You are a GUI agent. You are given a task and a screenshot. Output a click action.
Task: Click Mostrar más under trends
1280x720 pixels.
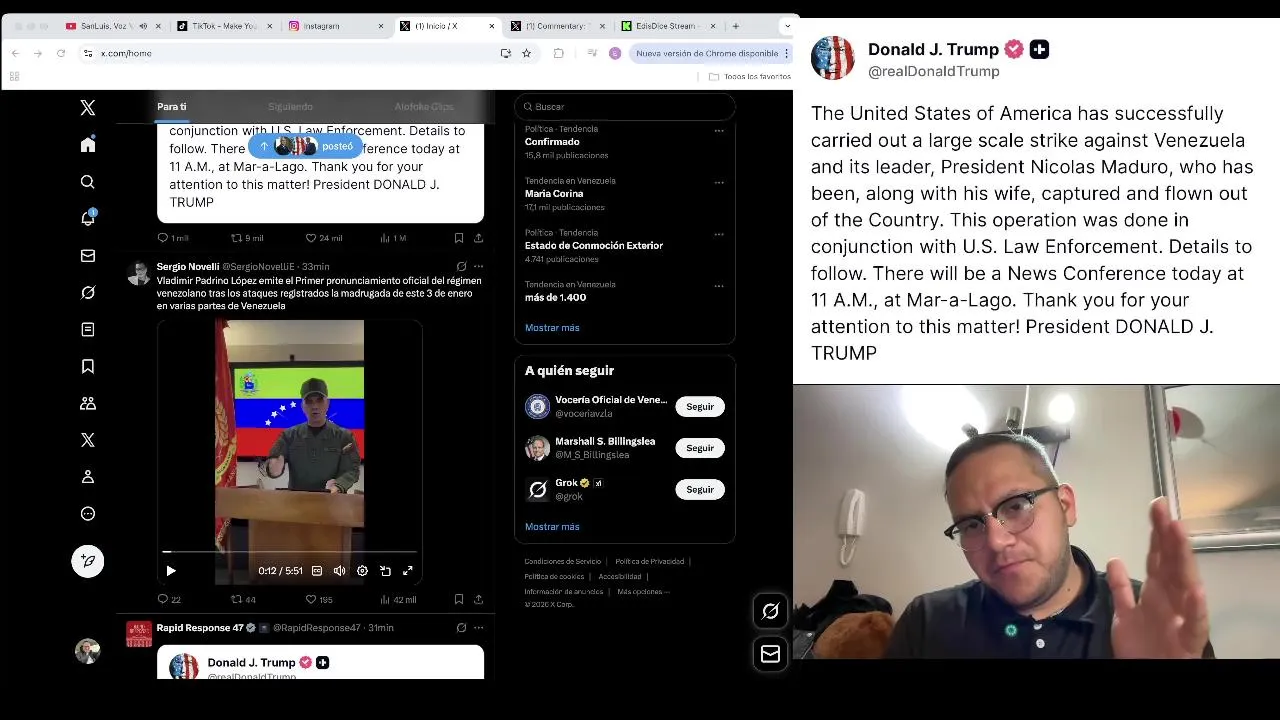click(552, 328)
